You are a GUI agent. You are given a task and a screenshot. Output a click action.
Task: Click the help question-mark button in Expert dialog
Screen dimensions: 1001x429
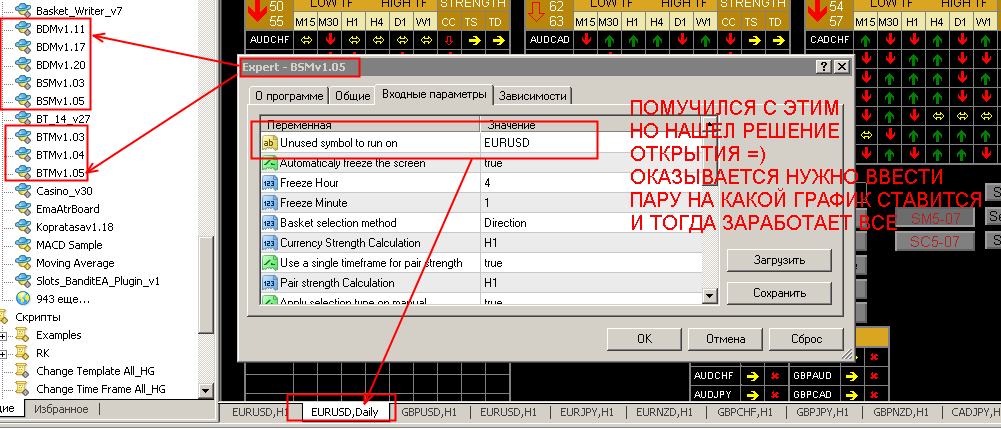click(824, 67)
